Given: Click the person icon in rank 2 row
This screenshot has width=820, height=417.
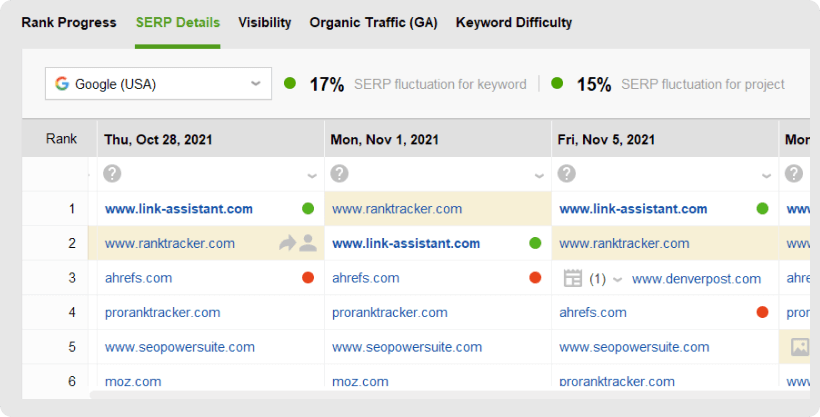Looking at the screenshot, I should (x=308, y=243).
